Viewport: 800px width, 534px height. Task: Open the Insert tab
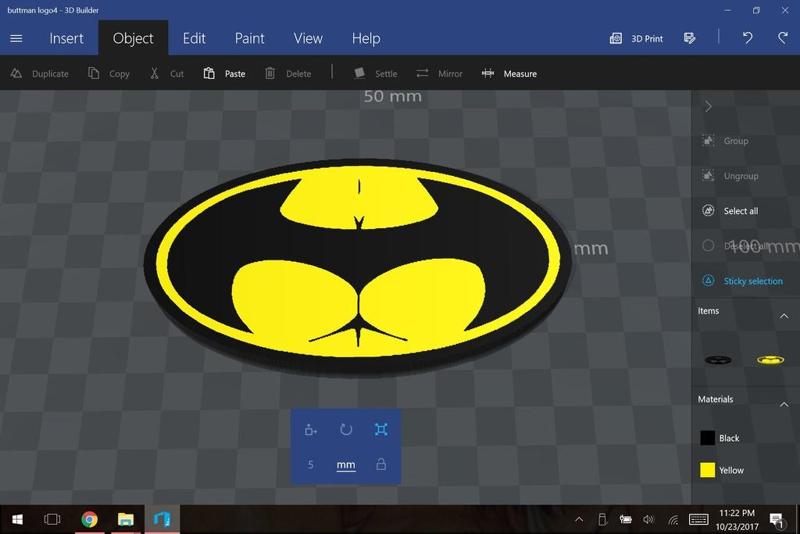coord(66,38)
